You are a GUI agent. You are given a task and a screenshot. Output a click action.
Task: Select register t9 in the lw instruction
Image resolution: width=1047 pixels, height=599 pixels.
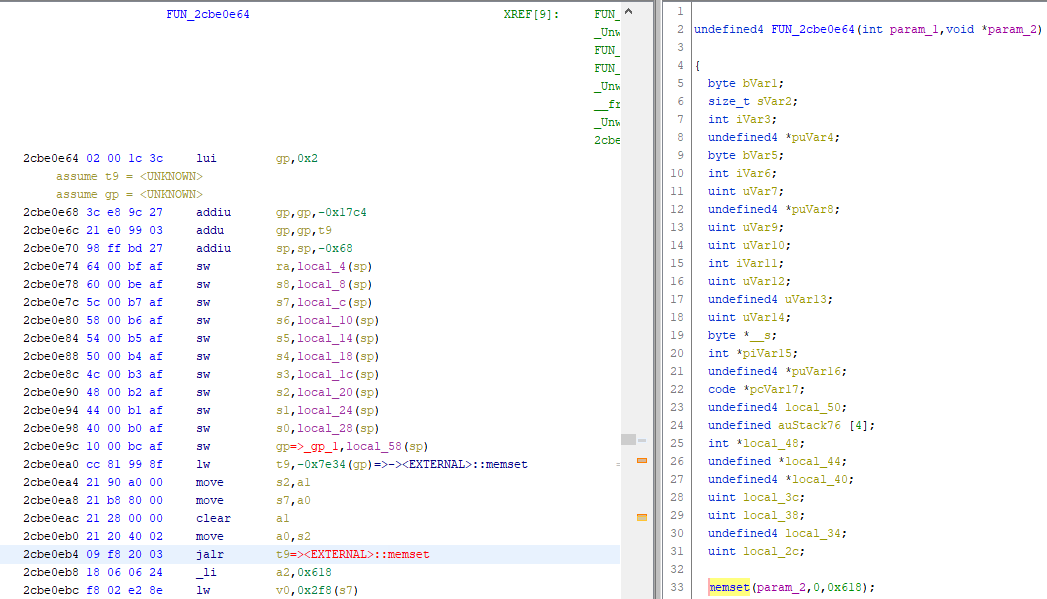pyautogui.click(x=282, y=463)
